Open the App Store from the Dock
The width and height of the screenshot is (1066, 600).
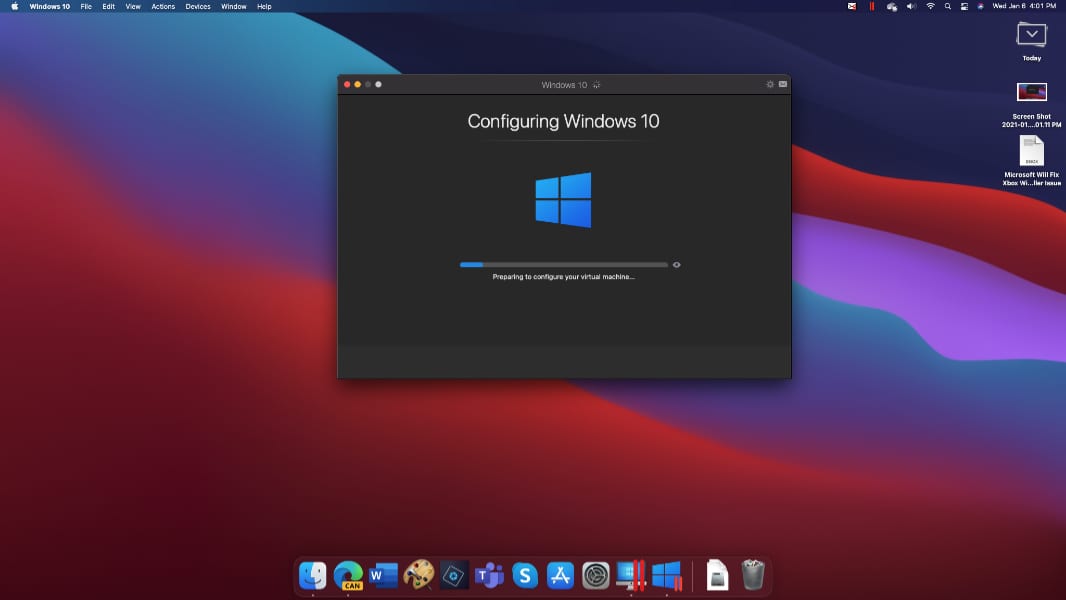point(560,576)
